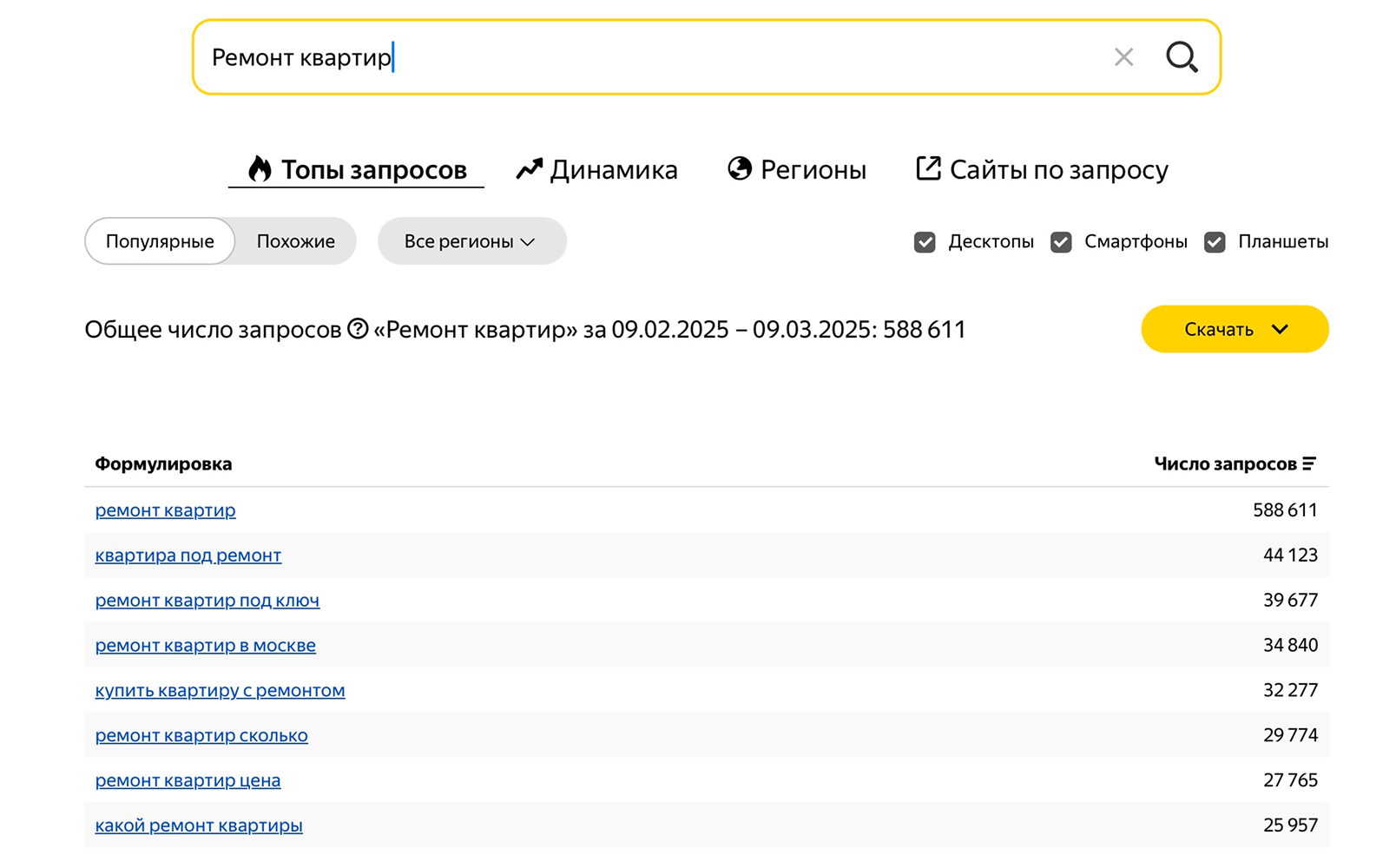Click the external link icon for Сайты по запросу
This screenshot has height=868, width=1396.
click(x=928, y=168)
